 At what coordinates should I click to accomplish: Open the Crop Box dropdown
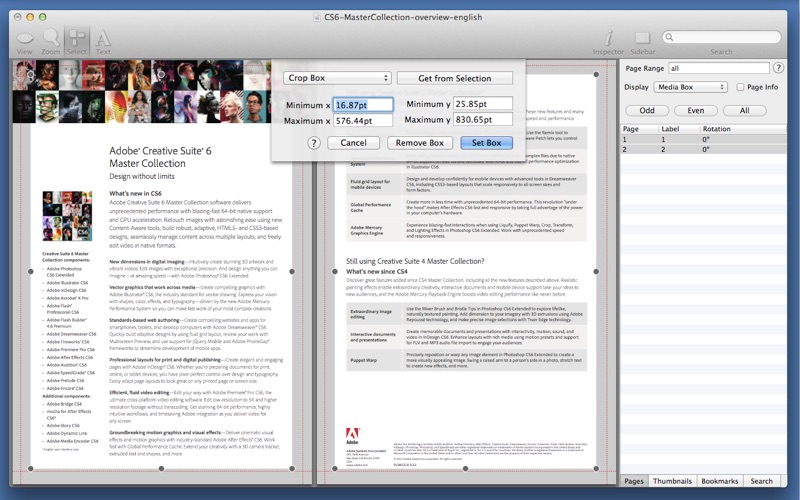coord(337,78)
